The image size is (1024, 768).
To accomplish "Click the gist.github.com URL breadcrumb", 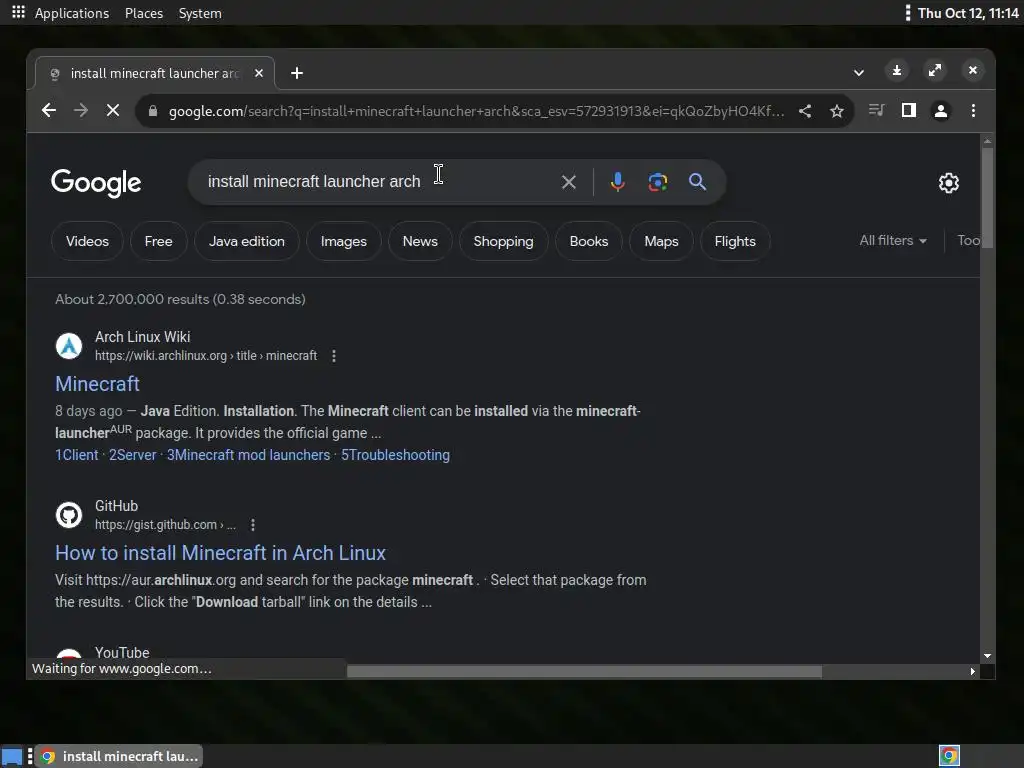I will point(165,525).
